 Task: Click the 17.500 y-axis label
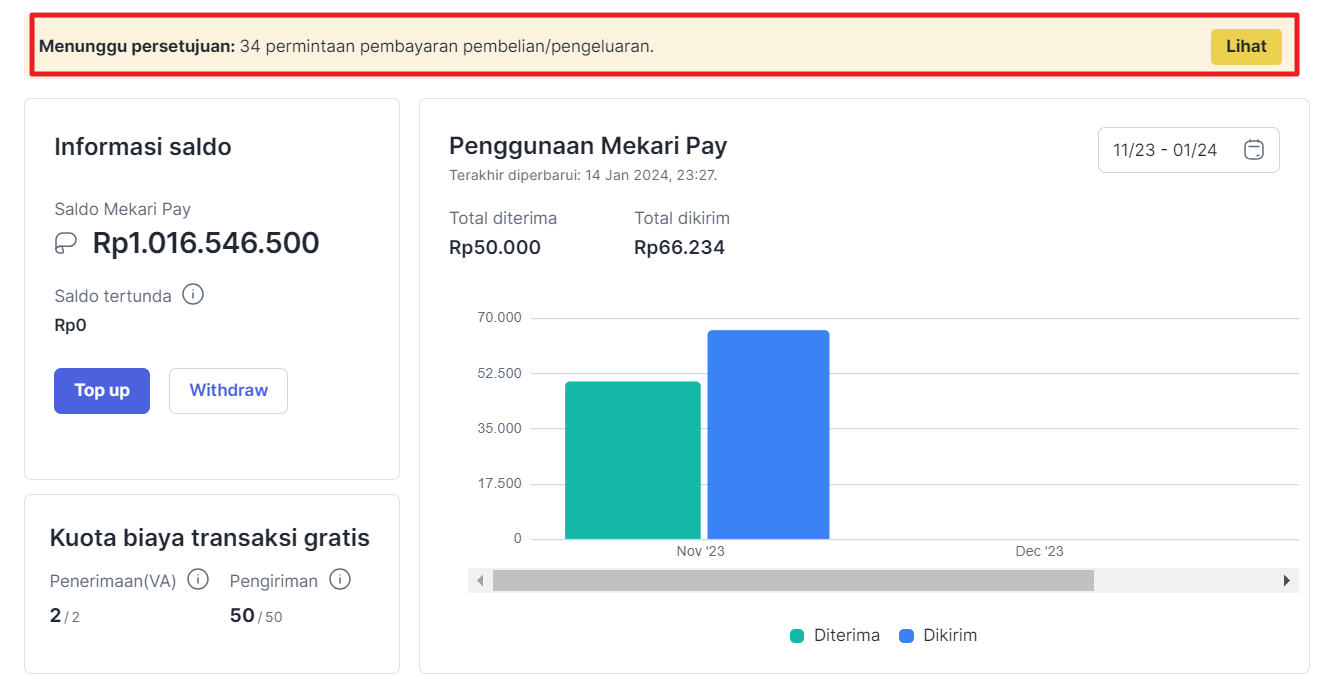pos(500,483)
